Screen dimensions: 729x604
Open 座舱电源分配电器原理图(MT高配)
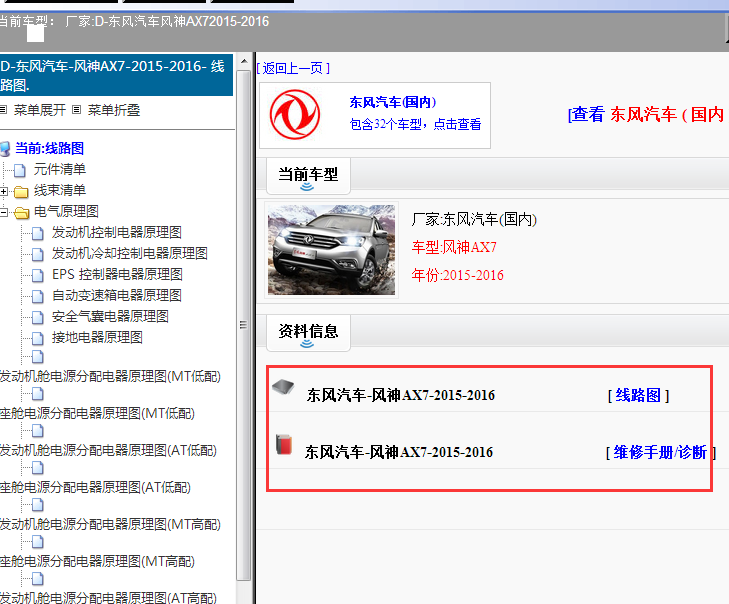coord(97,561)
